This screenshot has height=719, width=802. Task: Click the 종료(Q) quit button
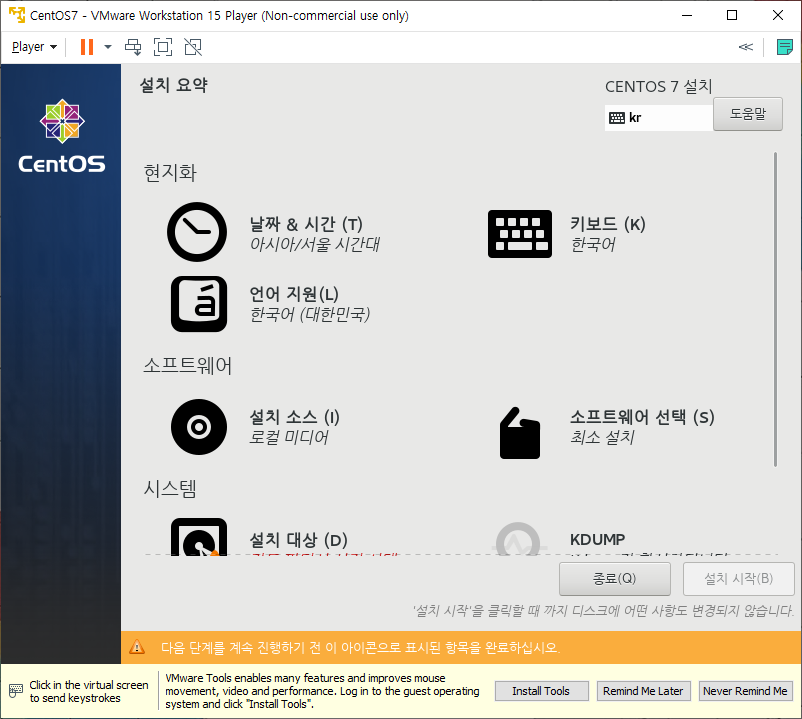click(615, 579)
